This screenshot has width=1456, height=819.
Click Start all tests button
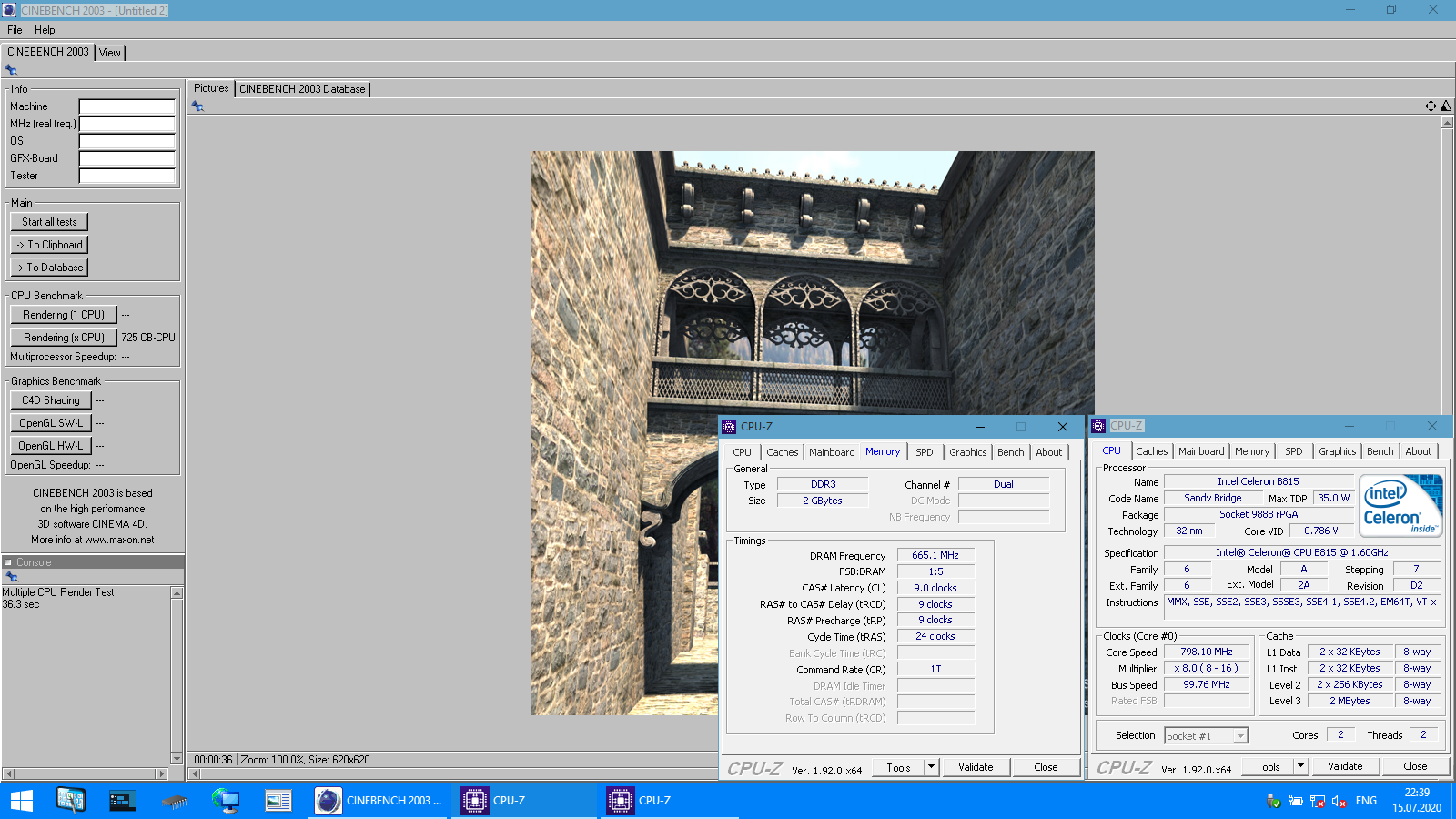point(49,222)
